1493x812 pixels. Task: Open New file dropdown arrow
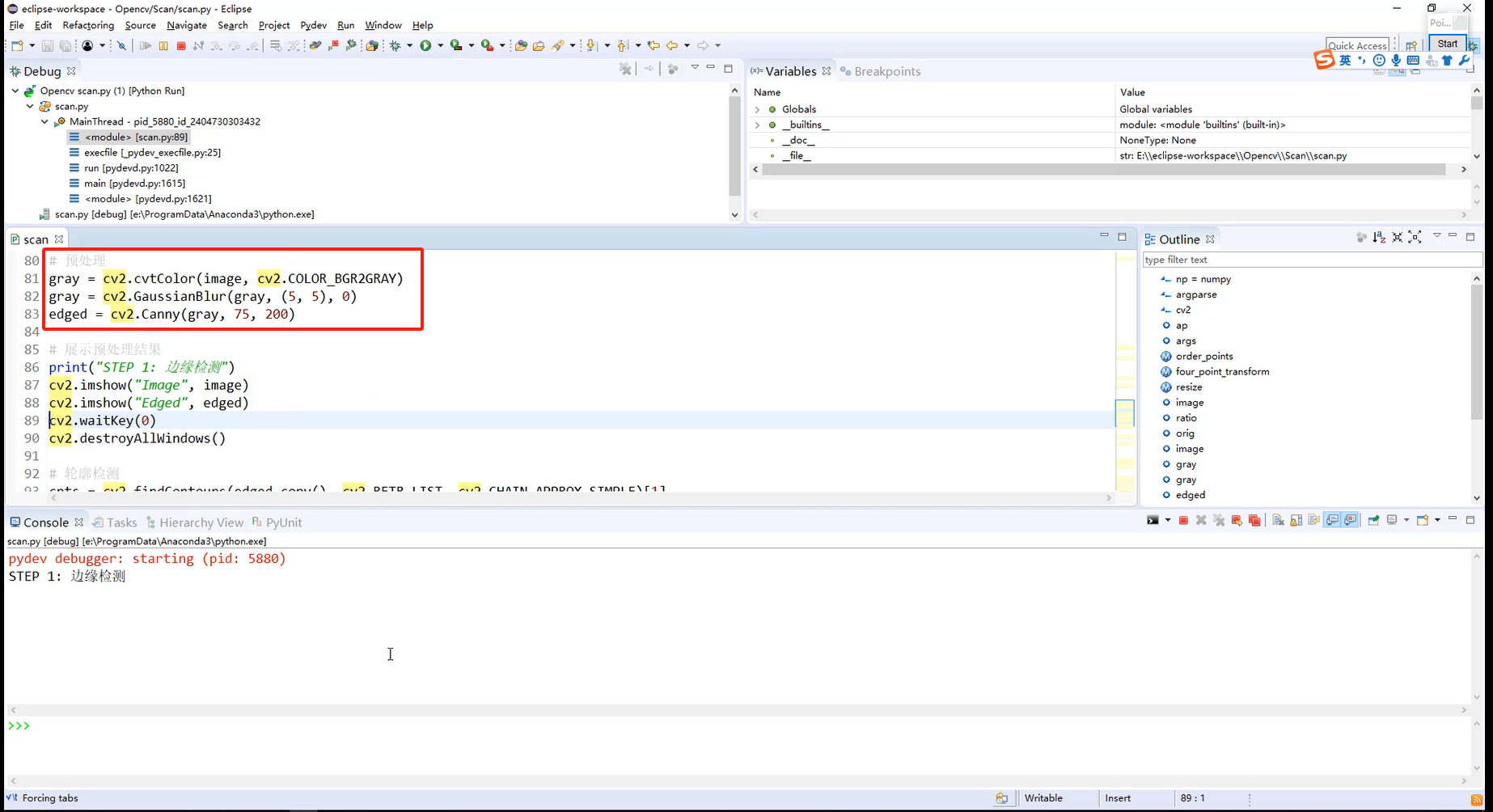(32, 46)
